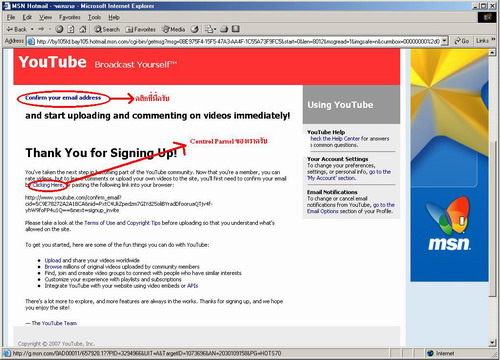
Task: Open the Address bar dropdown list
Action: (444, 41)
